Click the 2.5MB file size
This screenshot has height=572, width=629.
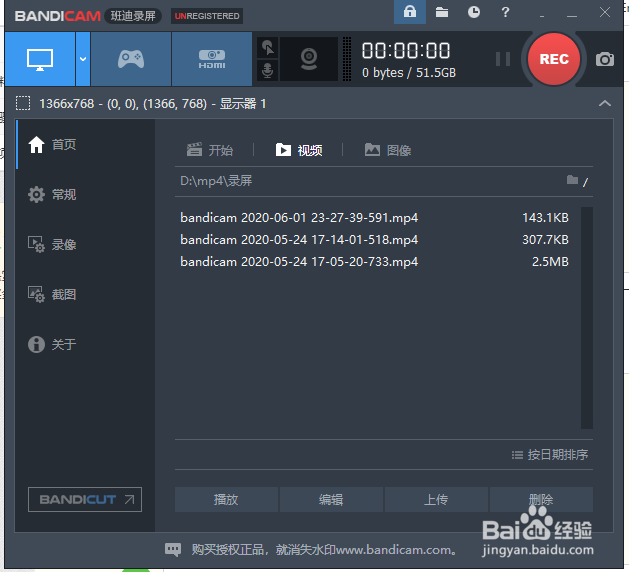click(x=550, y=262)
